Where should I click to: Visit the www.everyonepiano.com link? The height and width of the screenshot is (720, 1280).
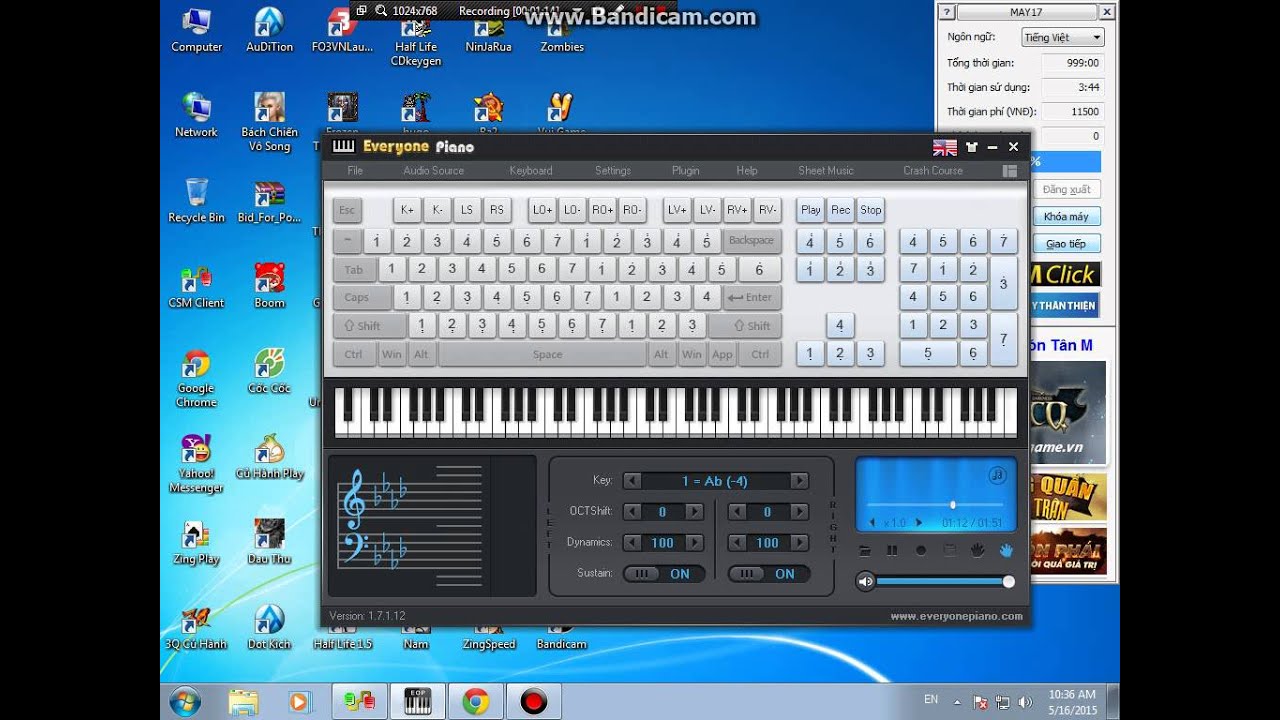(957, 616)
